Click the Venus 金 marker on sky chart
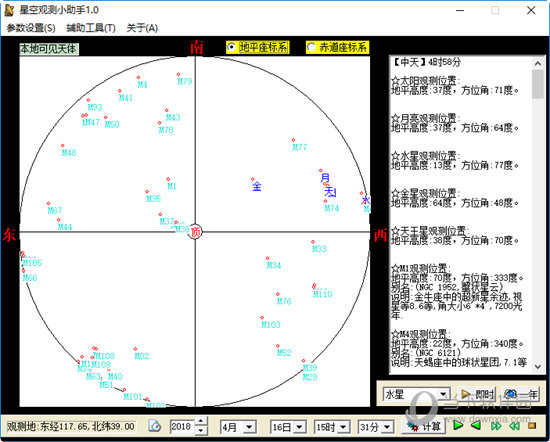Viewport: 550px width, 442px height. 256,186
